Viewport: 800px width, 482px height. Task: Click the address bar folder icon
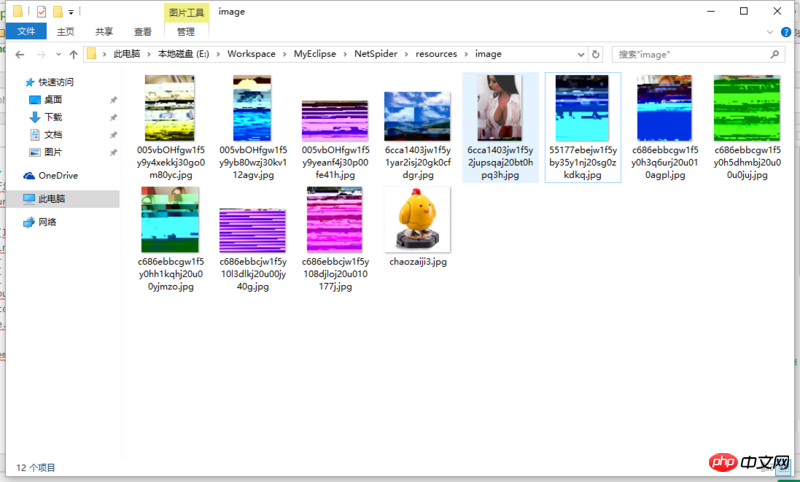pos(92,54)
